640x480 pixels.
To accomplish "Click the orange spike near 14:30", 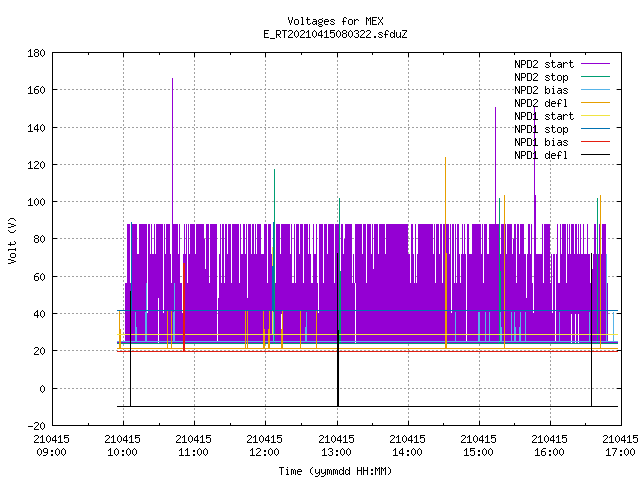I will point(446,252).
